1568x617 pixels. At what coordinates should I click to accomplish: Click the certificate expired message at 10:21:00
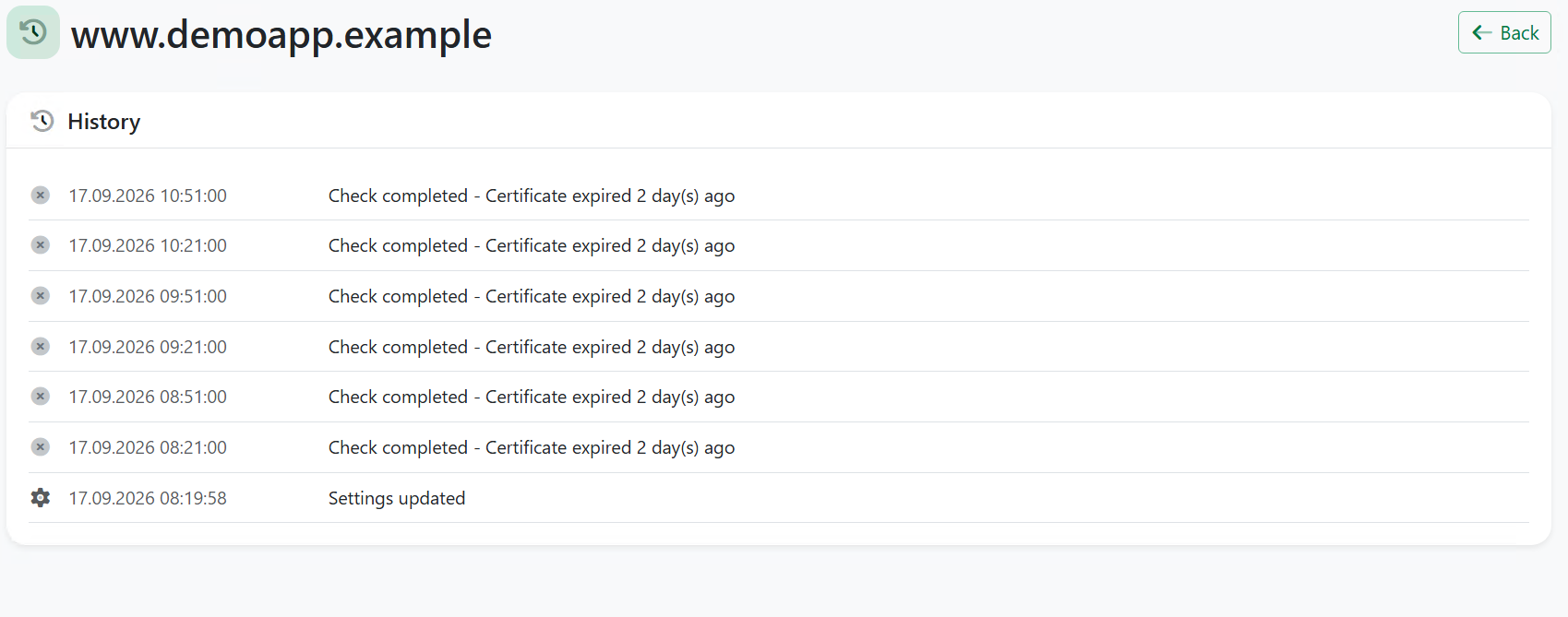(532, 245)
